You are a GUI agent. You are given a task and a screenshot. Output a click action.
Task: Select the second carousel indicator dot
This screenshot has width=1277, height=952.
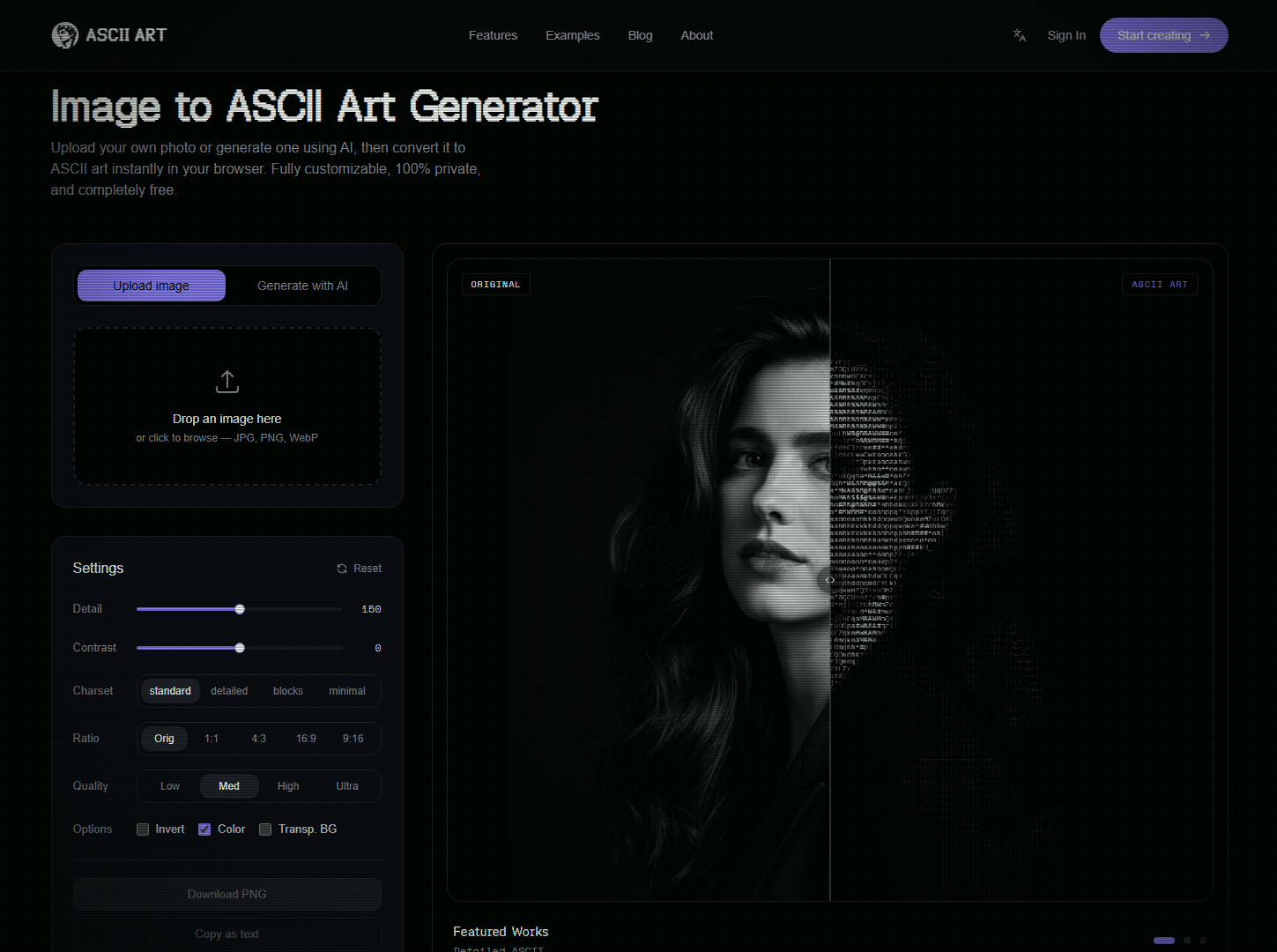pos(1187,941)
